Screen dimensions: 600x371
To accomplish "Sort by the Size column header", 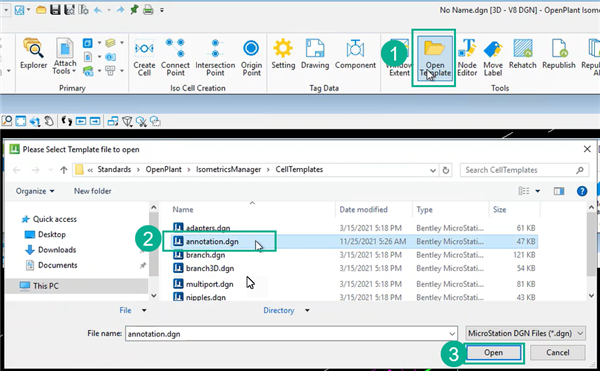I will click(x=499, y=210).
